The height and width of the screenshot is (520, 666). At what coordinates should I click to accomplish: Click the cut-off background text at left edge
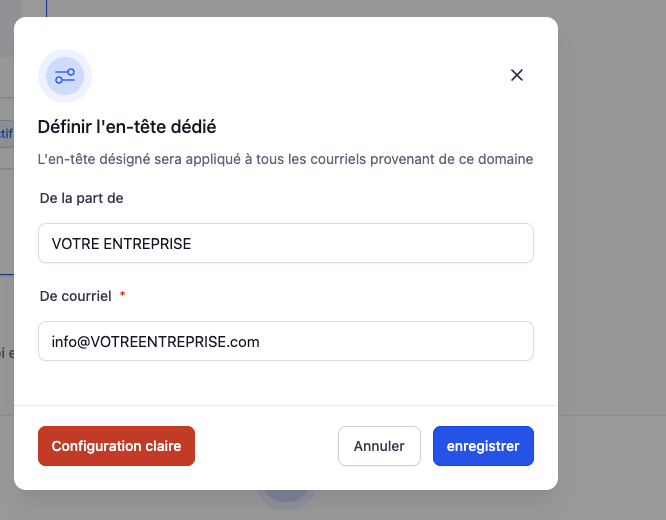point(7,353)
